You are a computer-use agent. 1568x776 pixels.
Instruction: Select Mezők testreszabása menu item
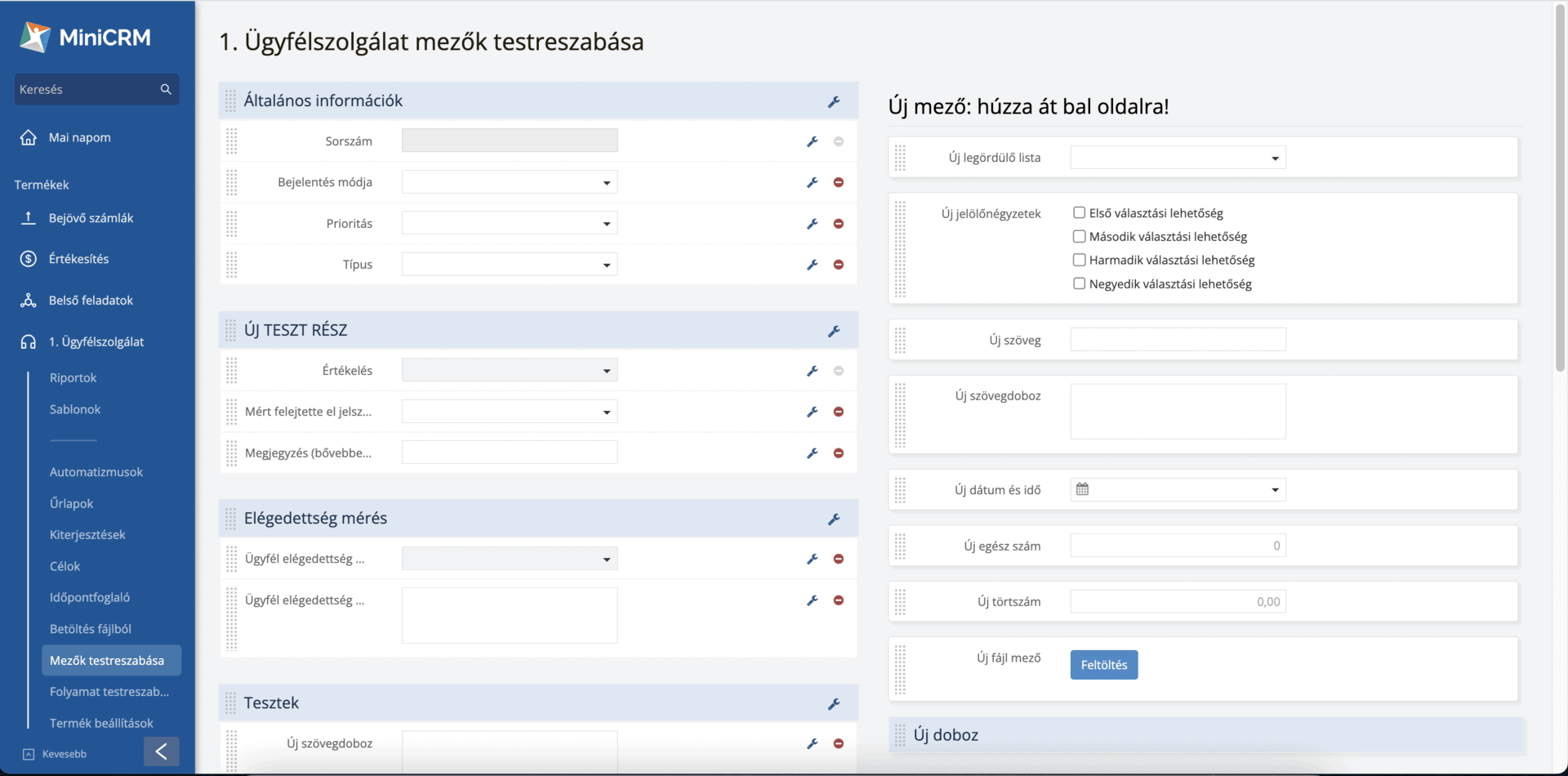coord(111,660)
